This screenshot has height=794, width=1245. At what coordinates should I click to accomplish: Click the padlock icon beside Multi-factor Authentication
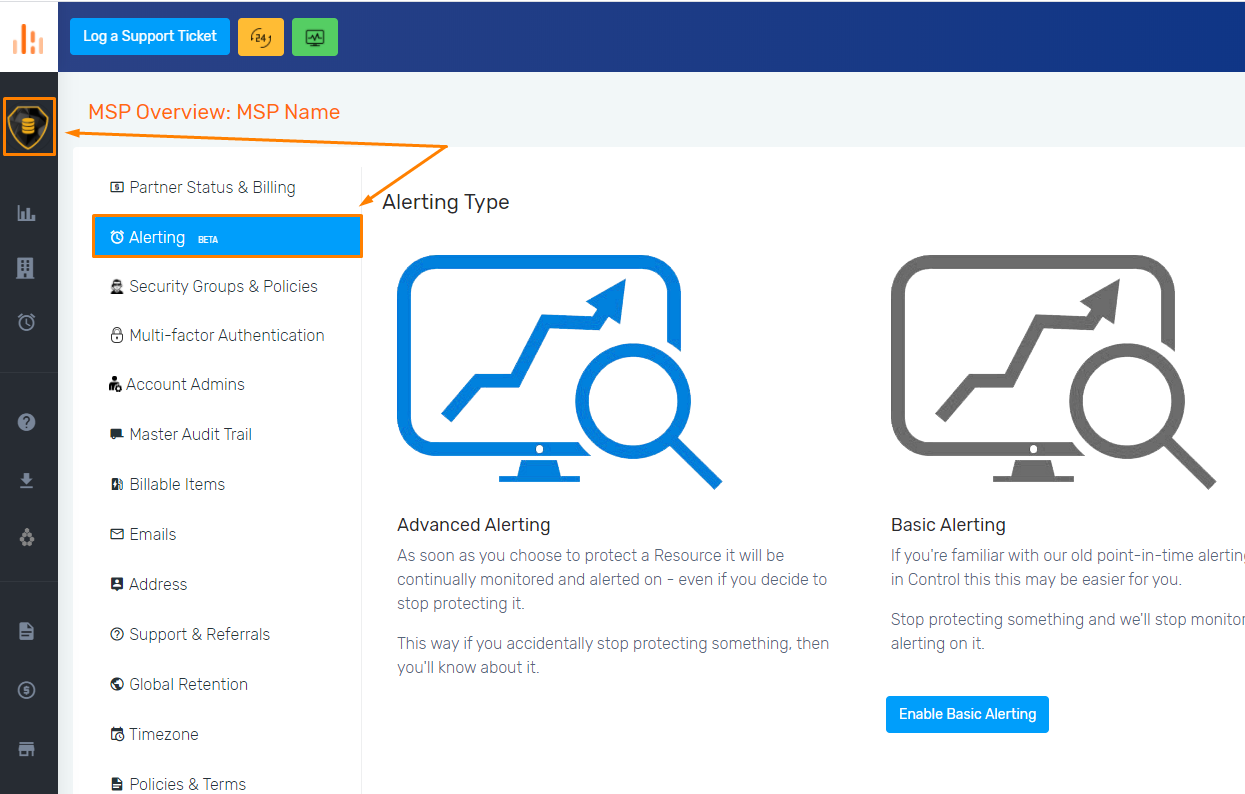pyautogui.click(x=117, y=335)
